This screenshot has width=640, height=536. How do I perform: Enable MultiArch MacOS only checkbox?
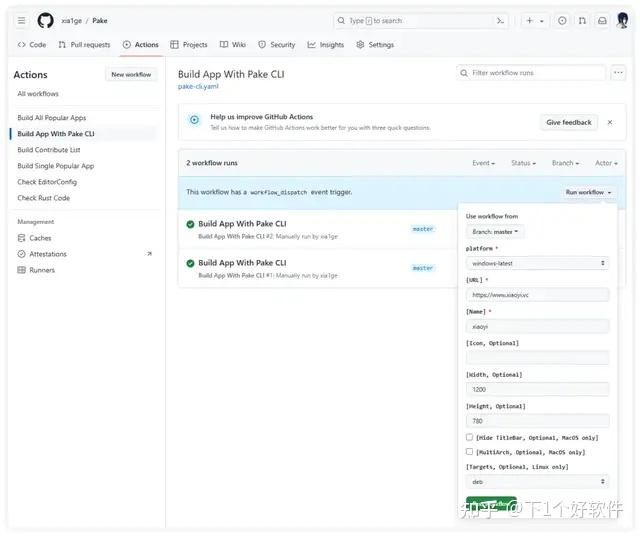point(469,451)
